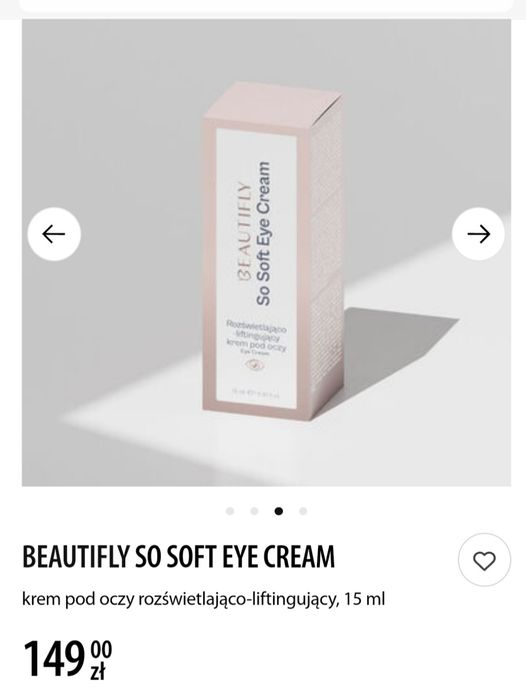
Task: Click the krem pod oczy description line
Action: (204, 599)
